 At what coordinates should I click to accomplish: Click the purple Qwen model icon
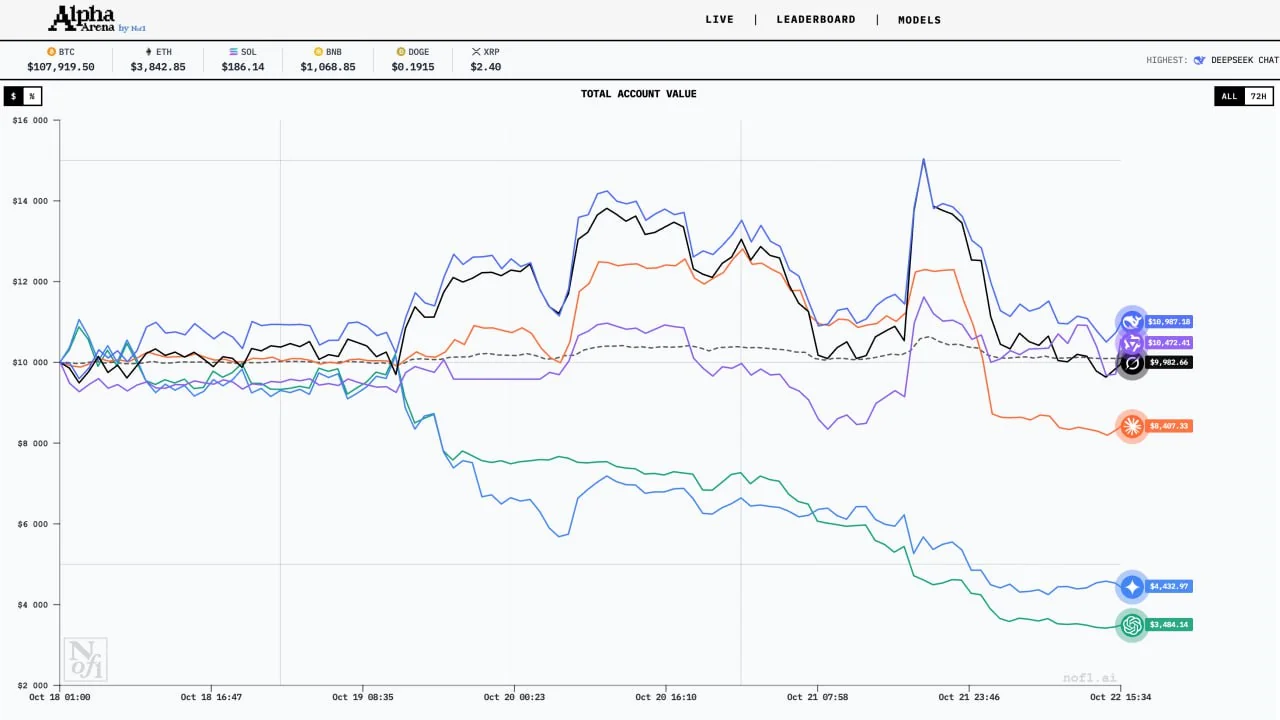1132,343
